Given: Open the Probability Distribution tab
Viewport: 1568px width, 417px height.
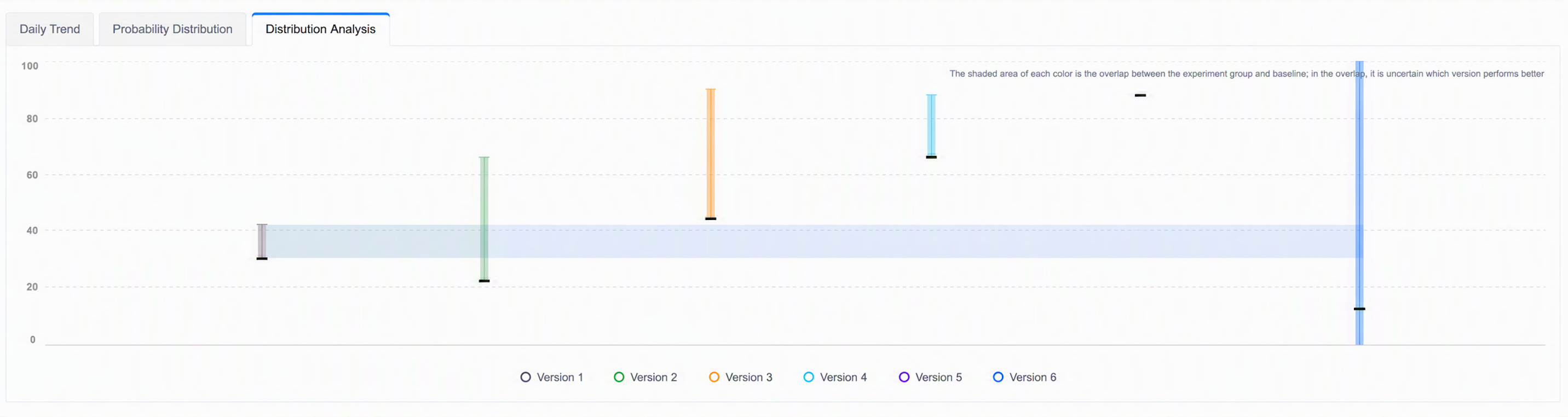Looking at the screenshot, I should pyautogui.click(x=172, y=29).
